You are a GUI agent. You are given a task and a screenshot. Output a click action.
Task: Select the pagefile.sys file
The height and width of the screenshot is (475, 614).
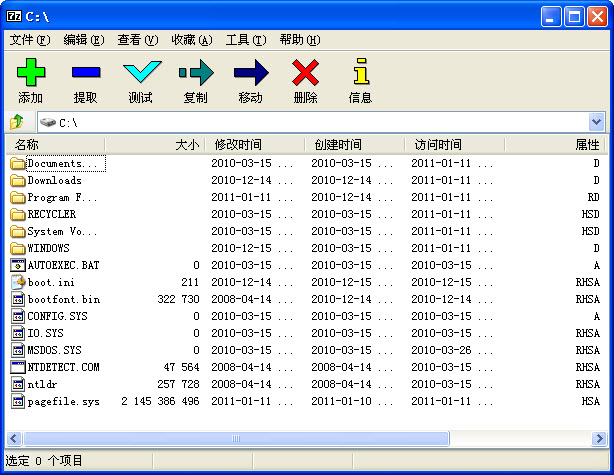click(63, 401)
